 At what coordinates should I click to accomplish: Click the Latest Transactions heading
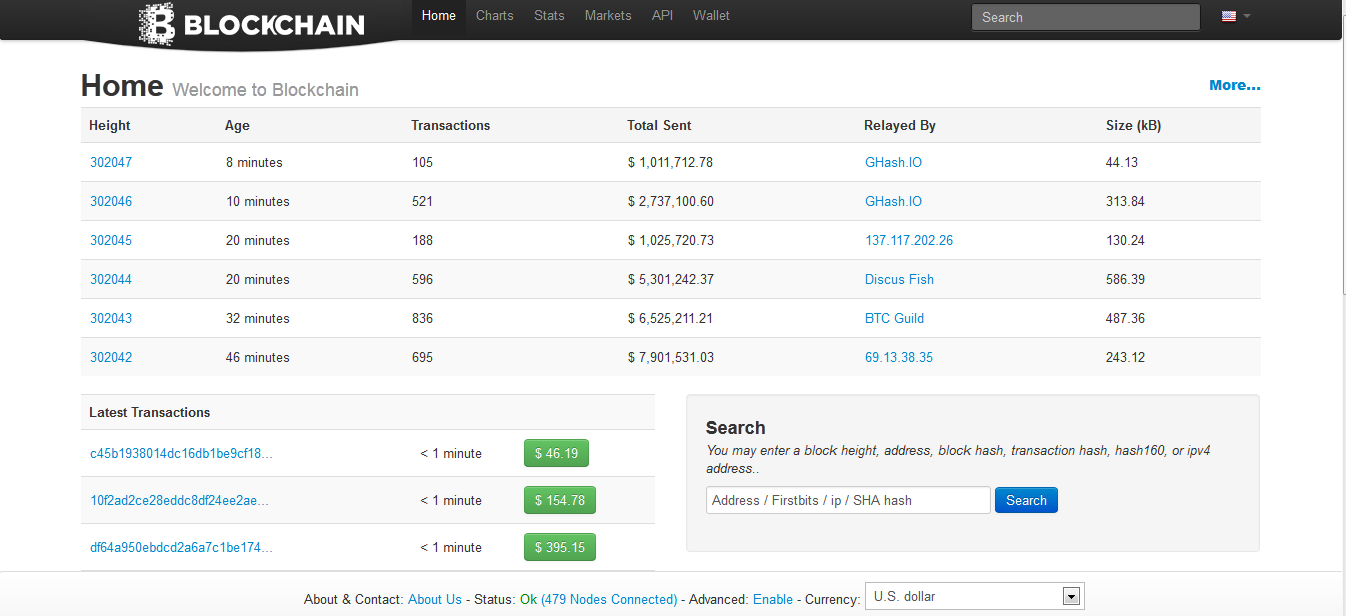[x=150, y=412]
